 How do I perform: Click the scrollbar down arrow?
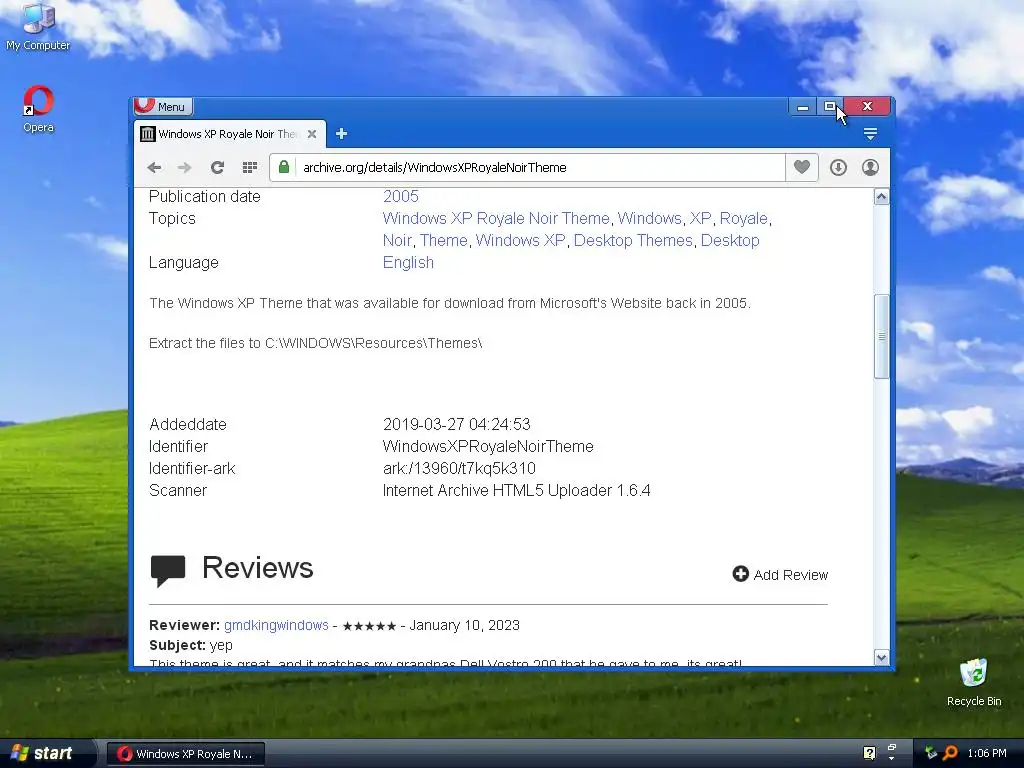coord(881,658)
